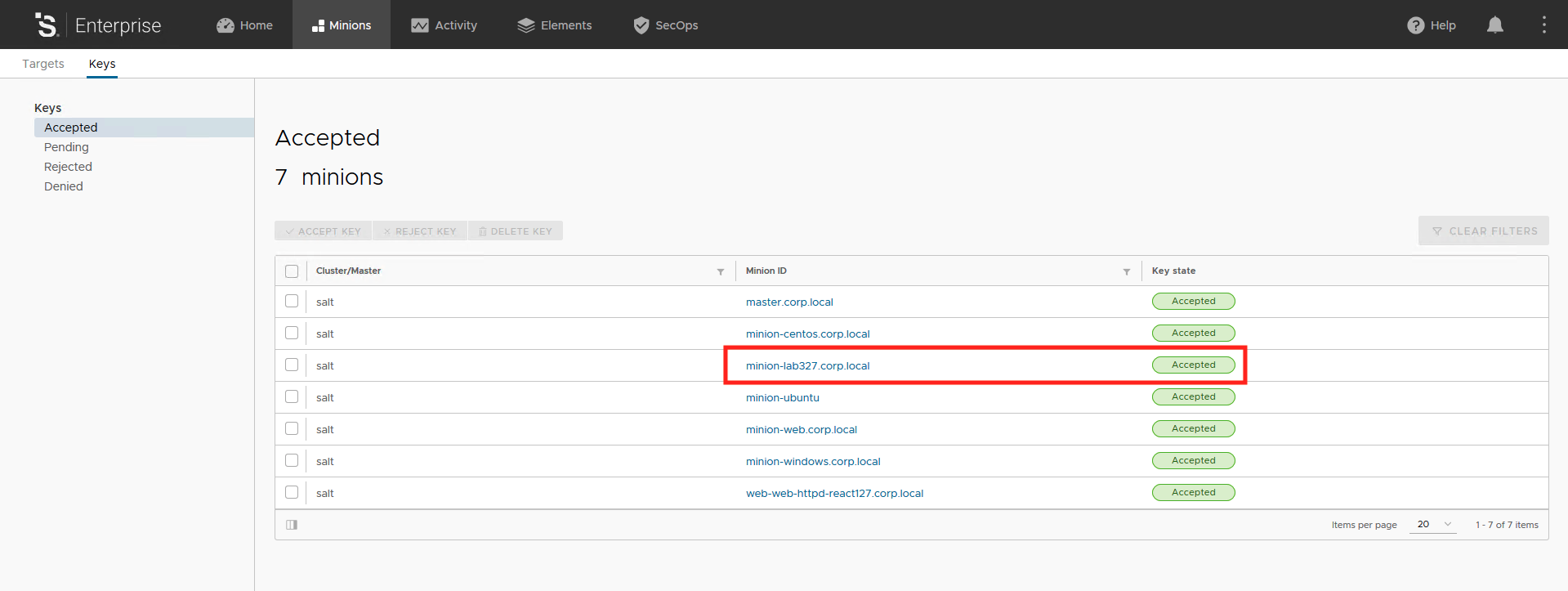The image size is (1568, 591).
Task: Open the minion-centos.corp.local link
Action: click(x=807, y=334)
